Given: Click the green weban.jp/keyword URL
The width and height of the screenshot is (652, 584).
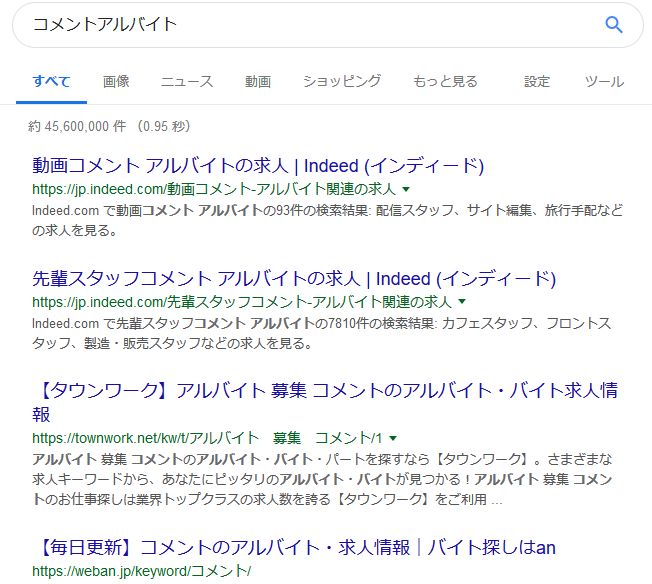Looking at the screenshot, I should coord(141,571).
